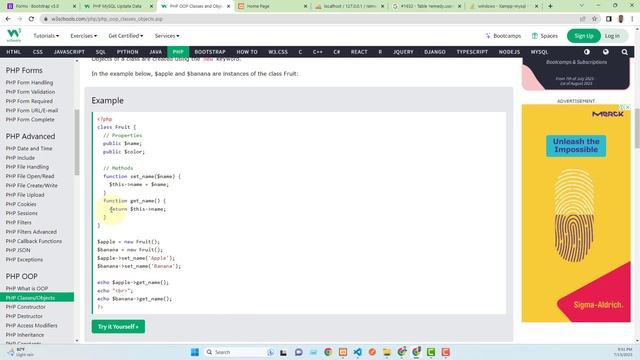Open PHP Inheritance in sidebar
The height and width of the screenshot is (360, 640).
[25, 335]
